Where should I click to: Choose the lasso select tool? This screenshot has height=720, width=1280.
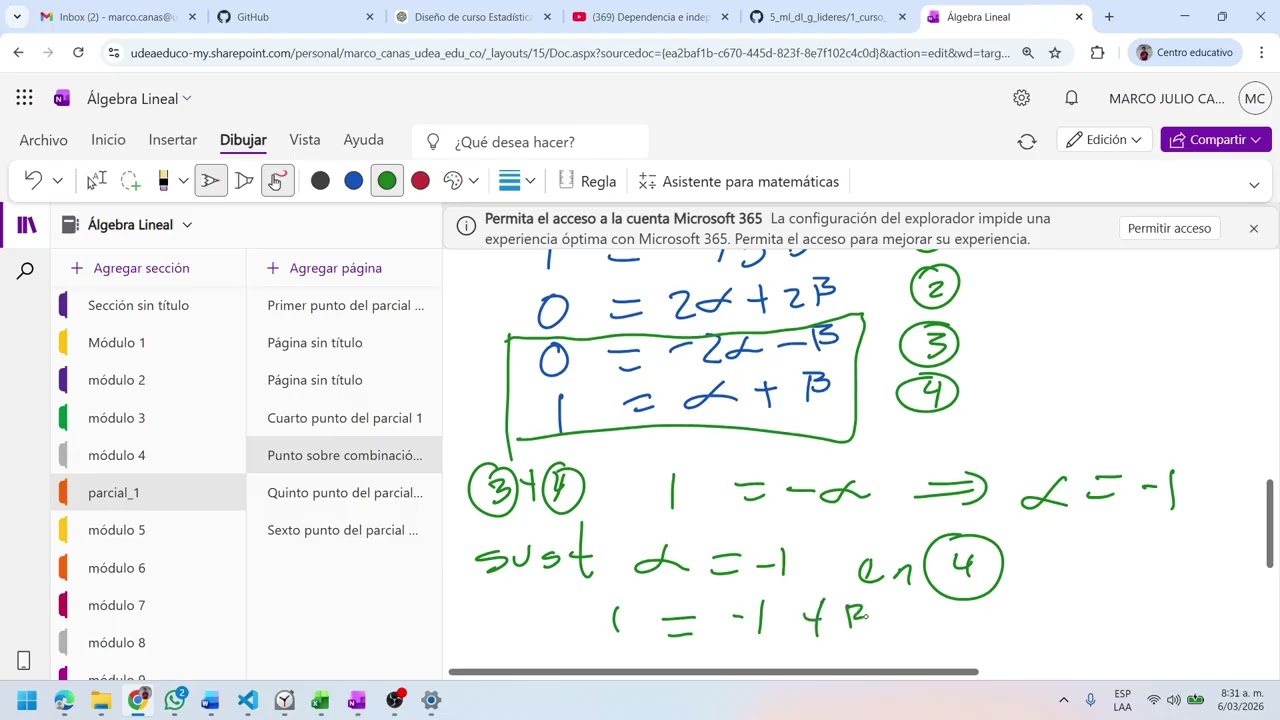tap(130, 181)
